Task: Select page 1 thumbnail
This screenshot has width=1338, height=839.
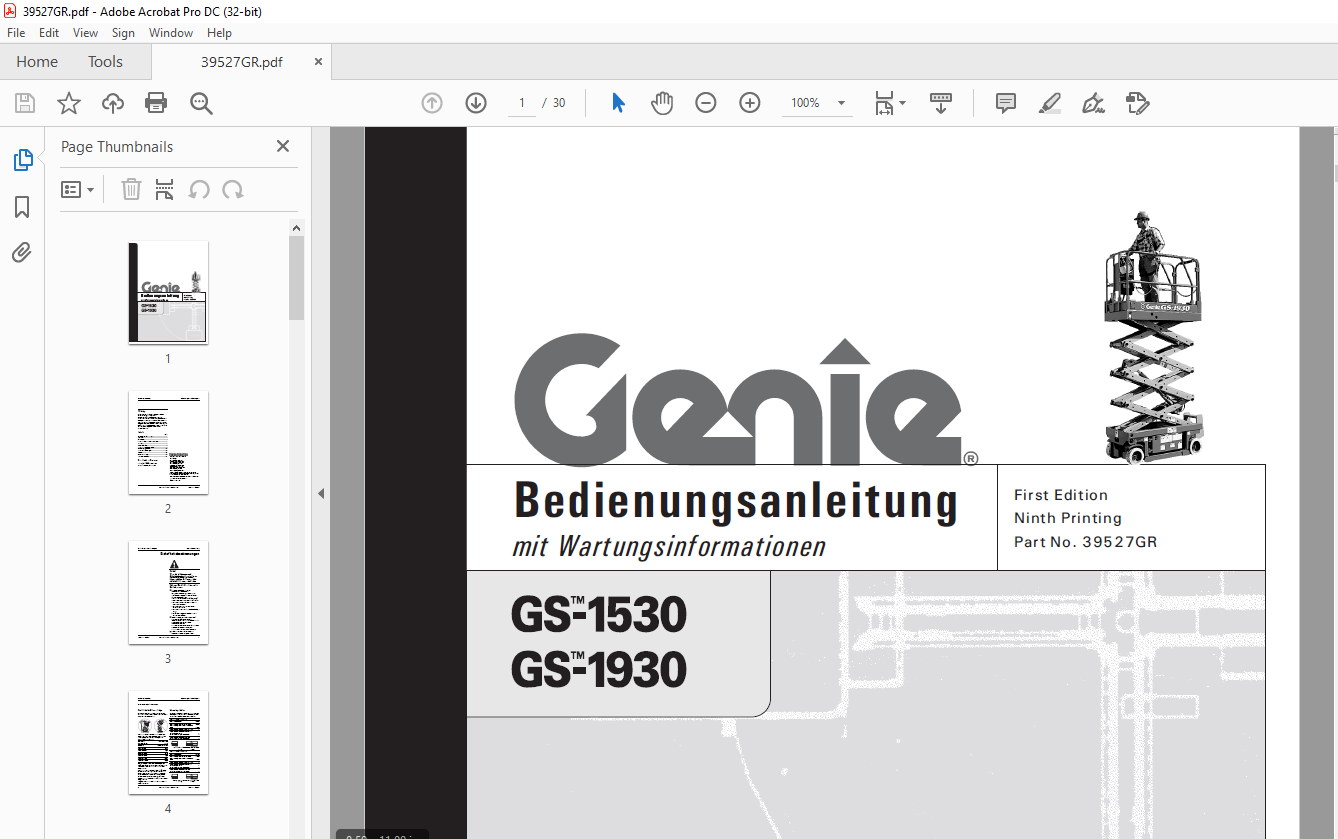Action: [x=168, y=292]
